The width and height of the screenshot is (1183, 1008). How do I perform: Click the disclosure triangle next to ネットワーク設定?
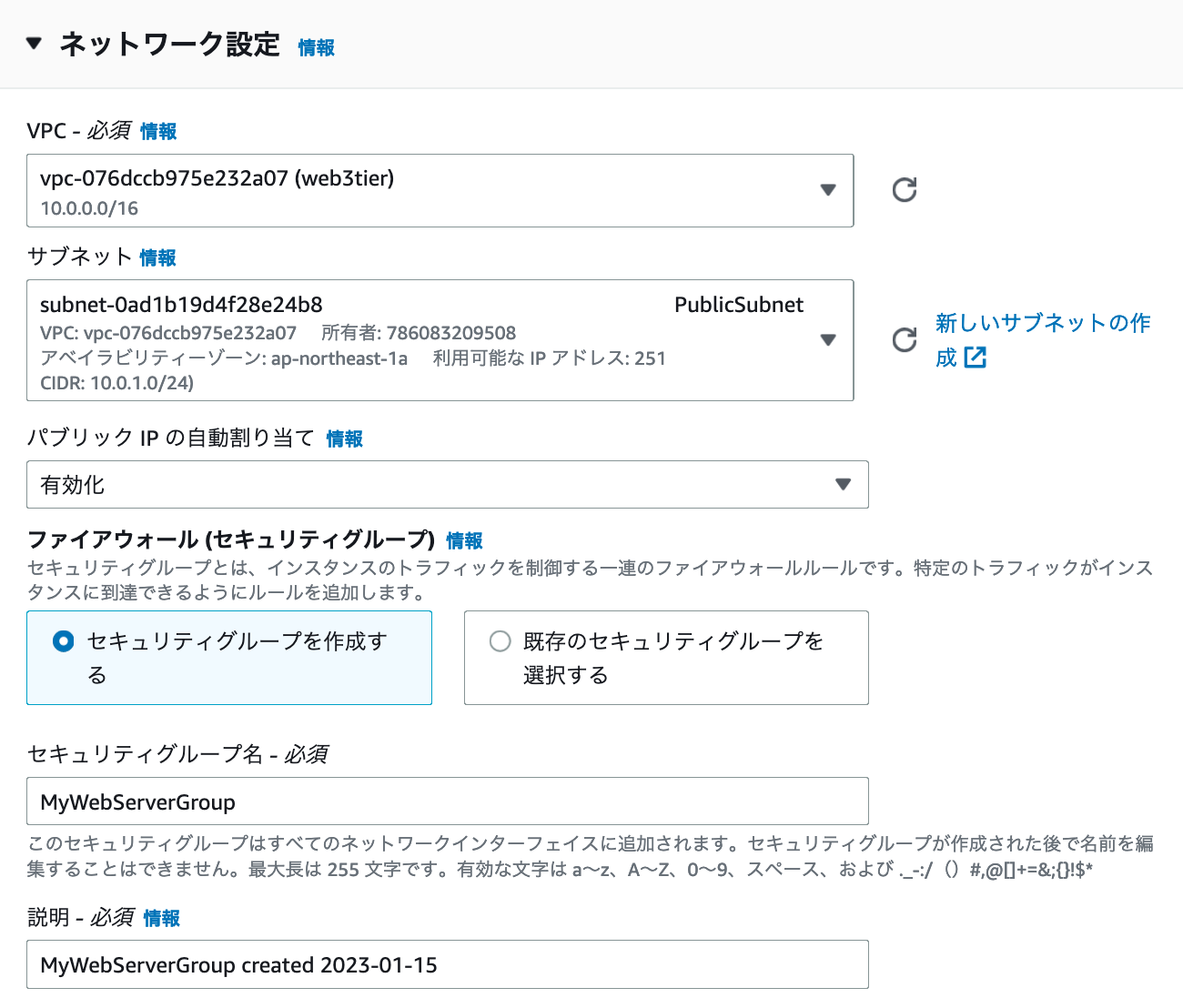click(x=34, y=42)
